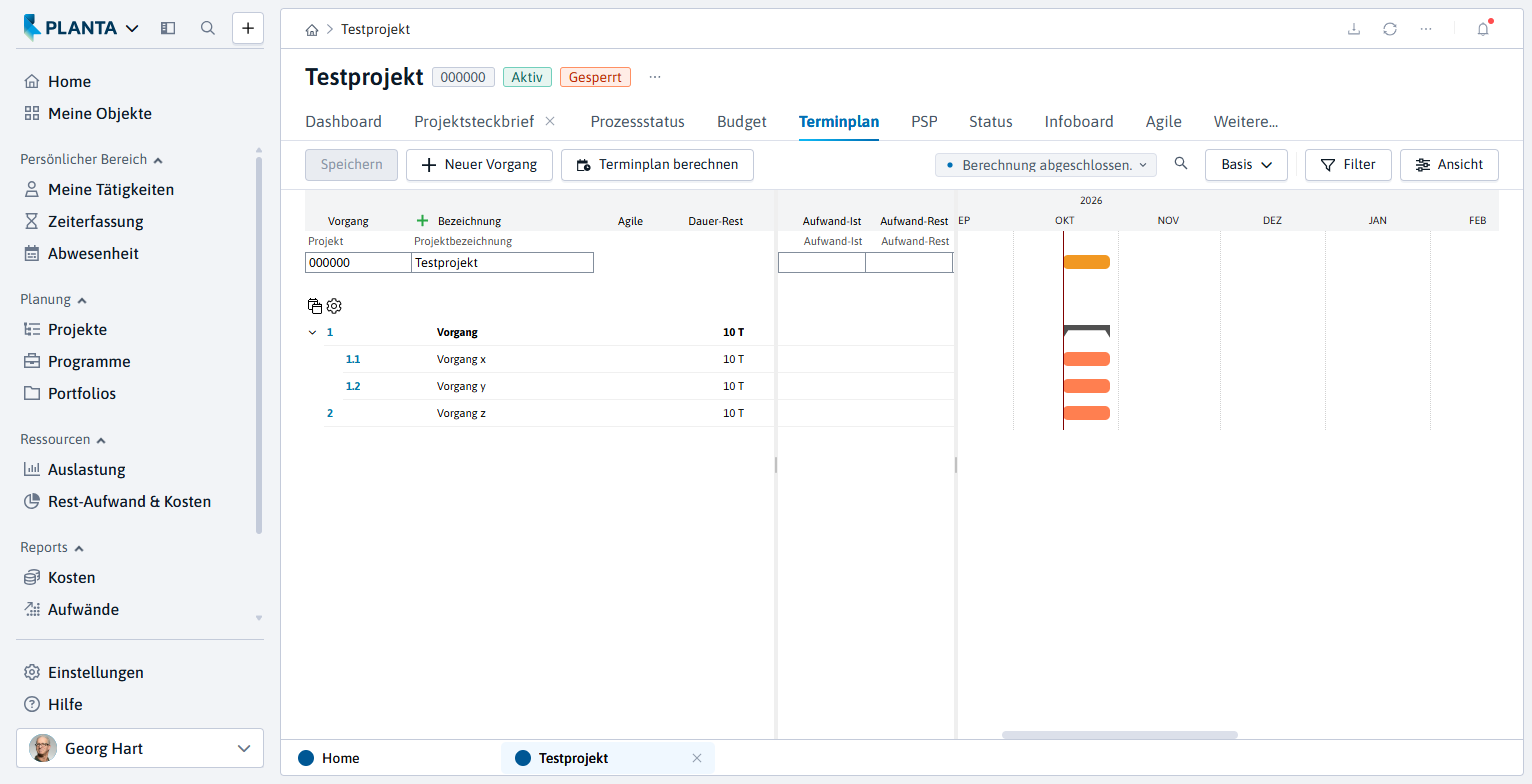Image resolution: width=1532 pixels, height=784 pixels.
Task: Click the download icon in top bar
Action: pos(1354,29)
